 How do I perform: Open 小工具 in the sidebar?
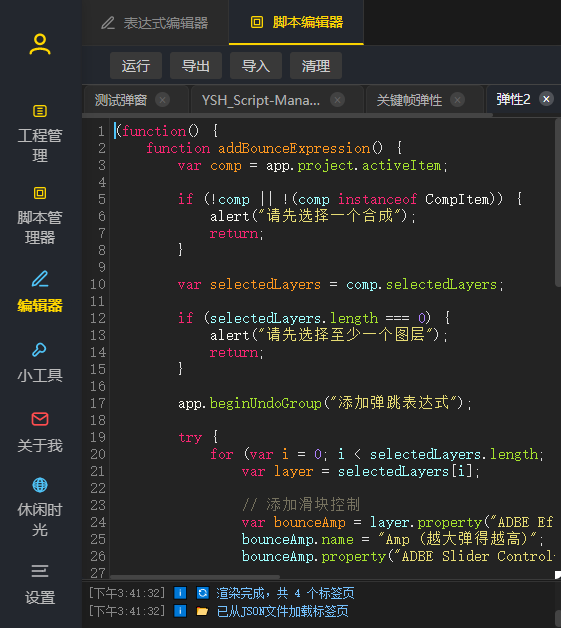tap(40, 363)
